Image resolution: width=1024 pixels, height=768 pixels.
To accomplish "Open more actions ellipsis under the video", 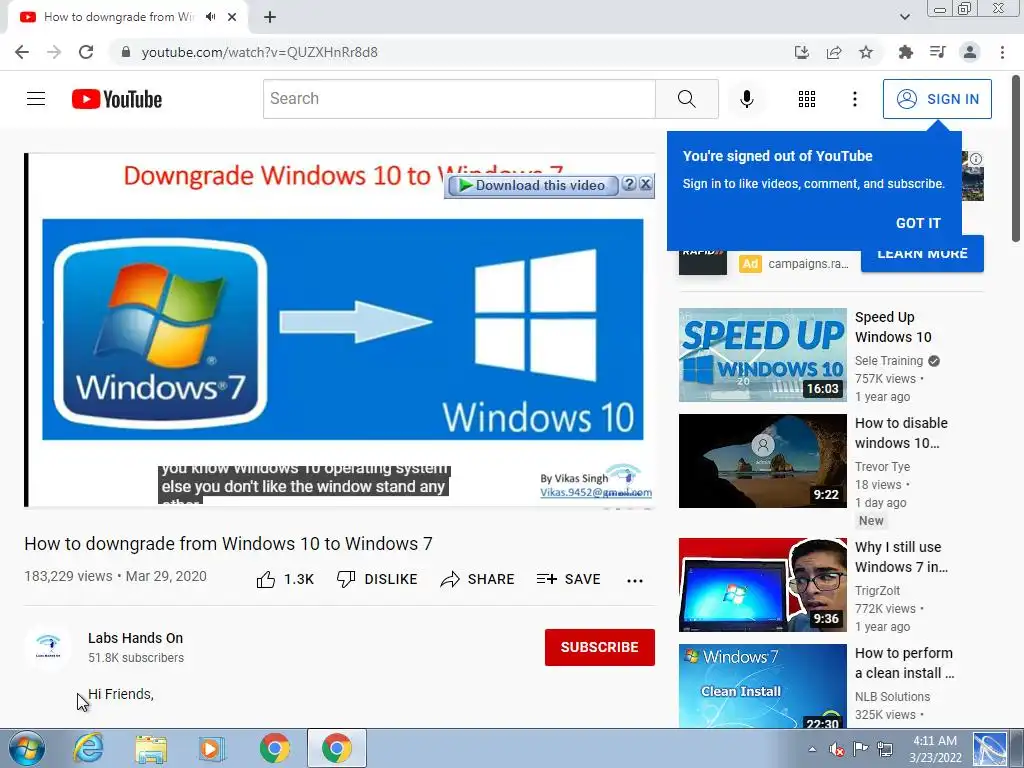I will [635, 581].
